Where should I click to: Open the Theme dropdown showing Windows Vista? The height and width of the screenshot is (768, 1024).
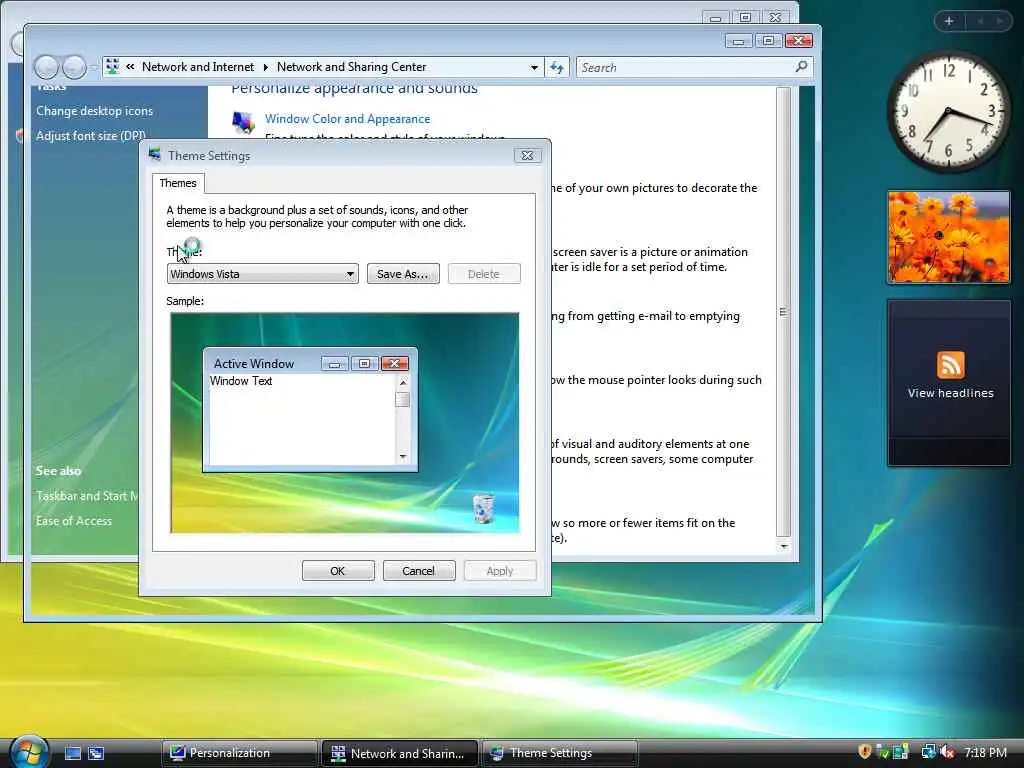coord(263,274)
